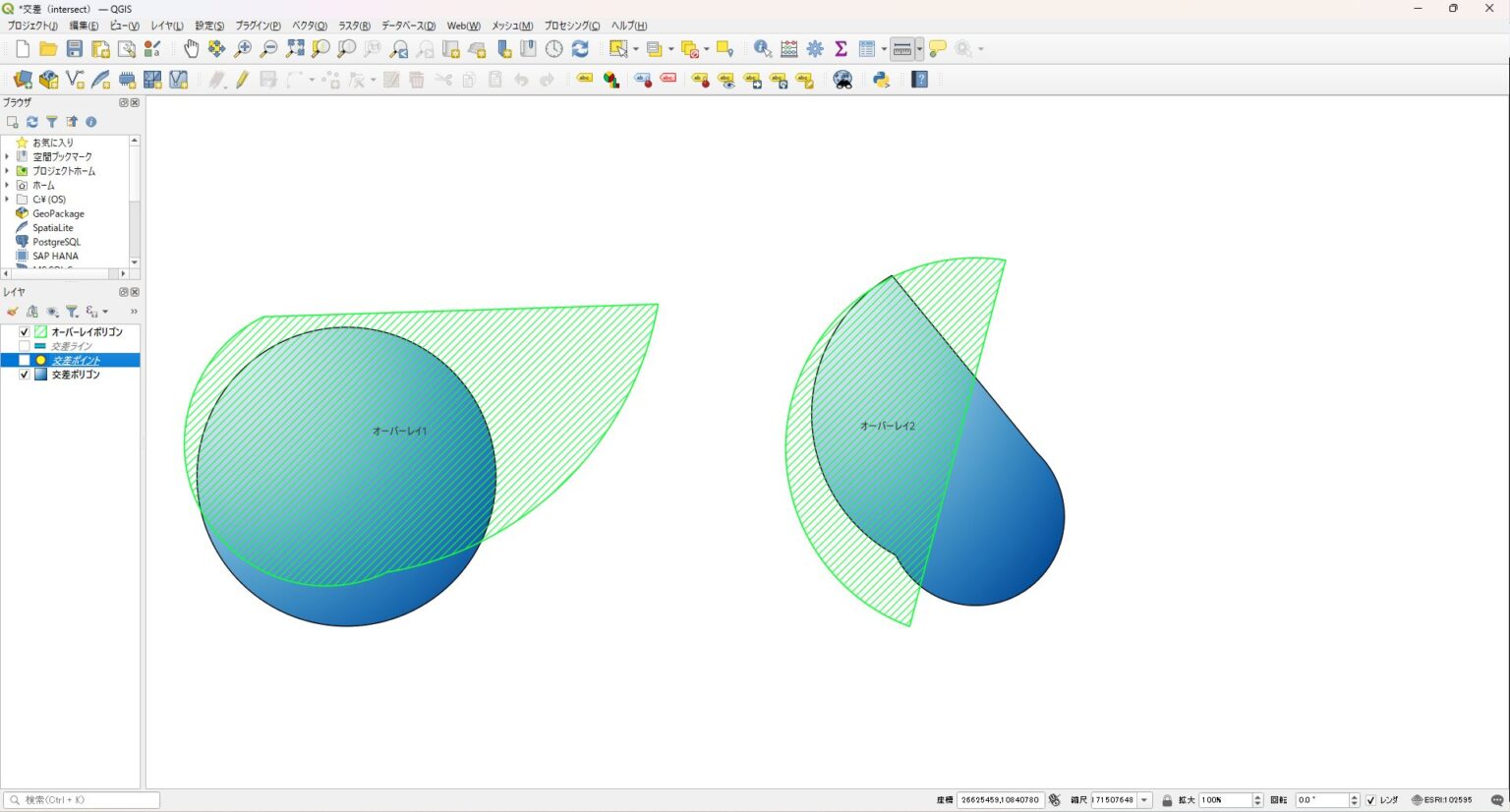Open the Python console icon
Image resolution: width=1510 pixels, height=812 pixels.
pos(881,80)
